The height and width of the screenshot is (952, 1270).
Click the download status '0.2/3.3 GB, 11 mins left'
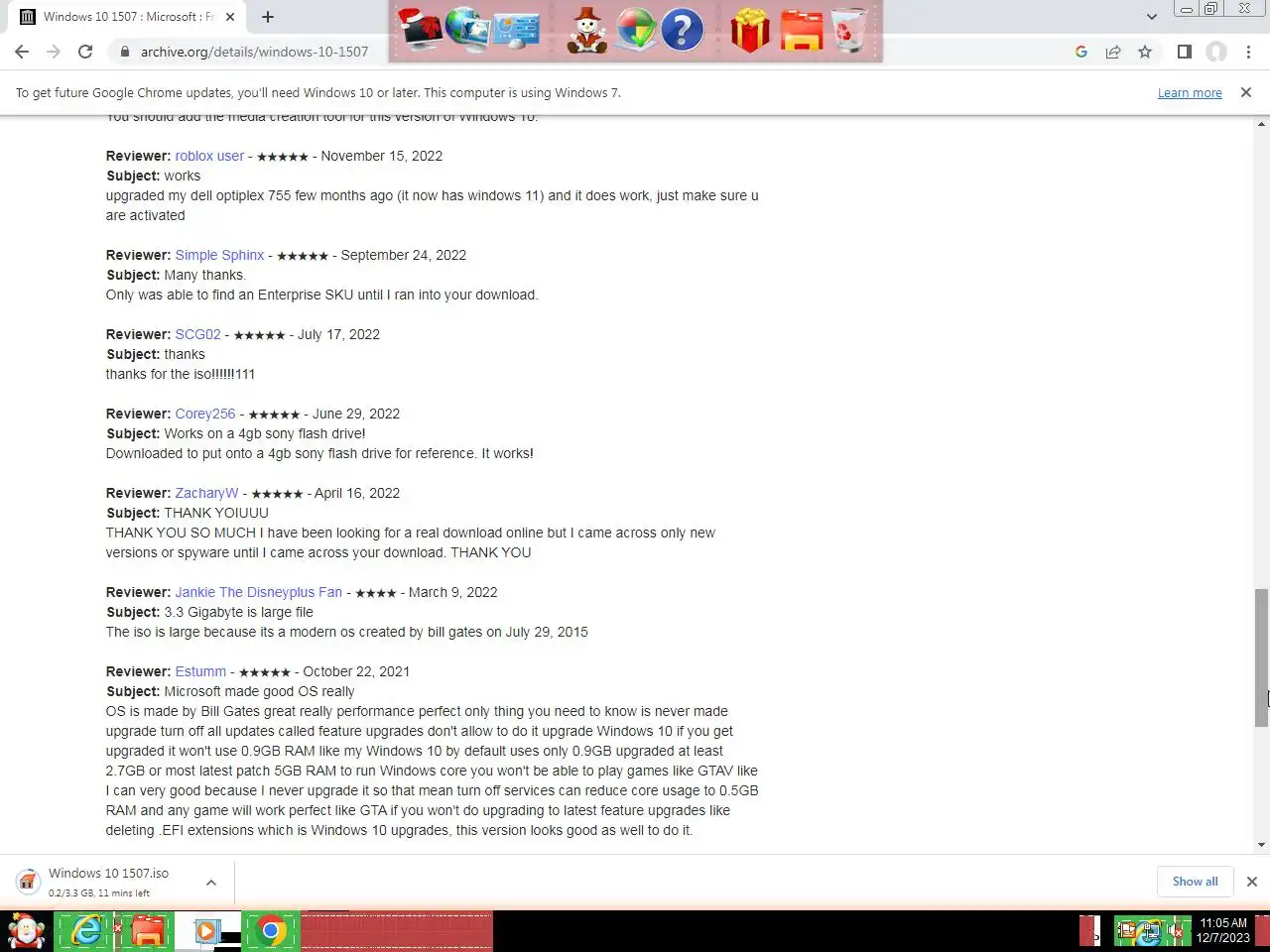point(99,892)
